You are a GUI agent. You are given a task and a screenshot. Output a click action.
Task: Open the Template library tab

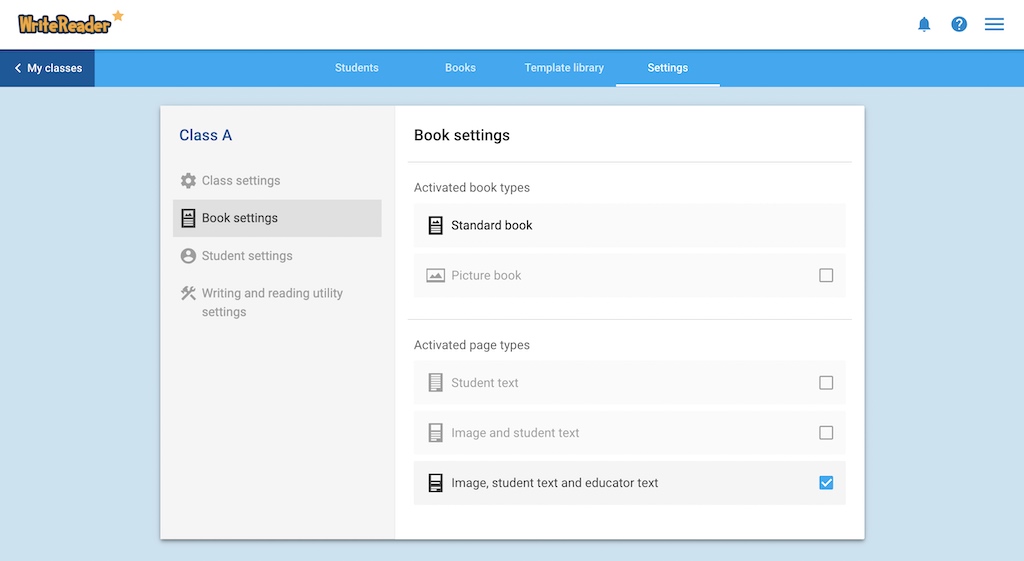click(564, 68)
